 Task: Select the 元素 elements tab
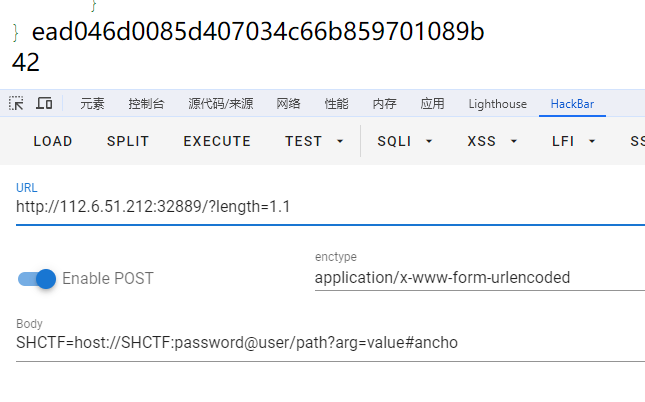[92, 104]
